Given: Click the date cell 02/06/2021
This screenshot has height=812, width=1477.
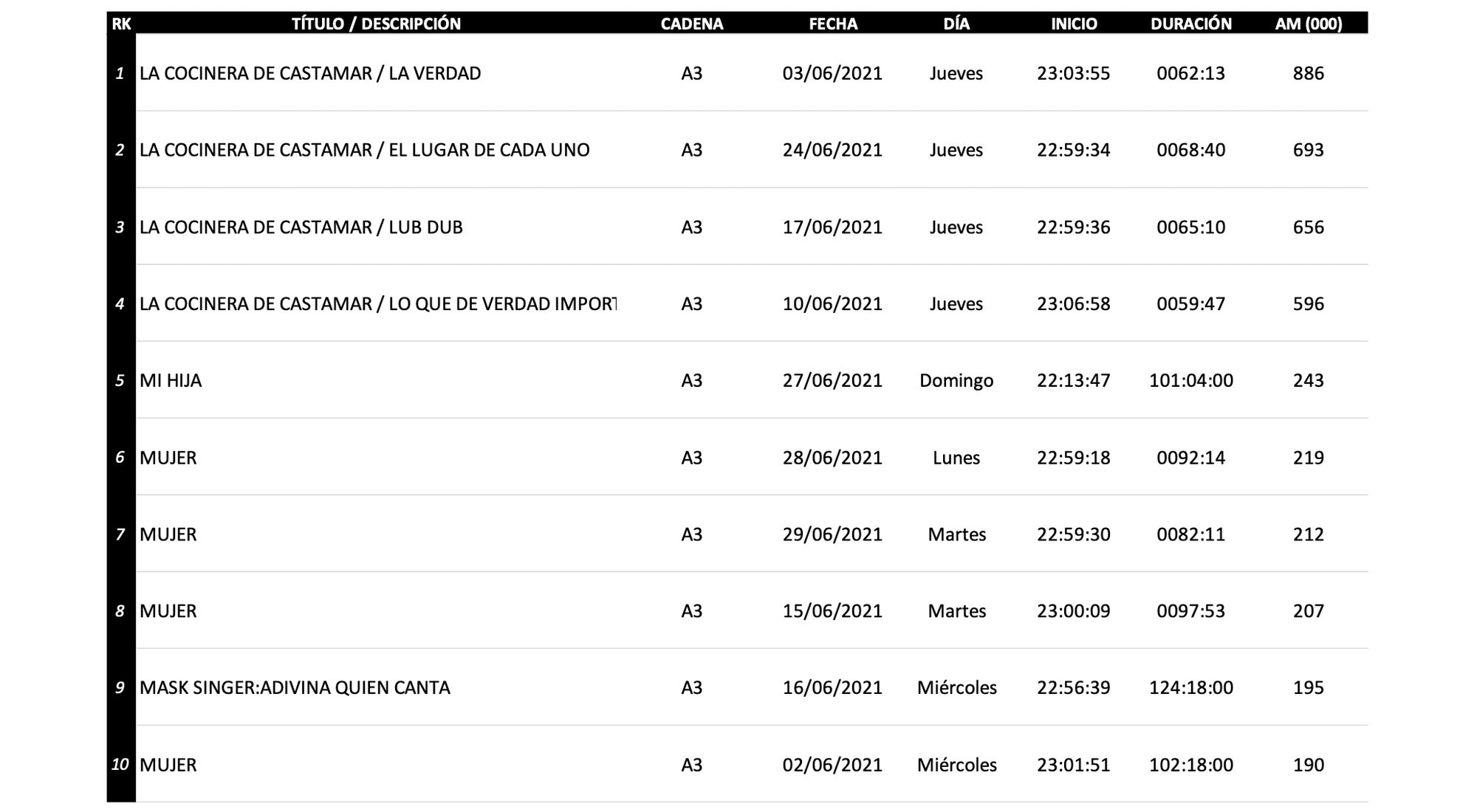Looking at the screenshot, I should click(832, 765).
